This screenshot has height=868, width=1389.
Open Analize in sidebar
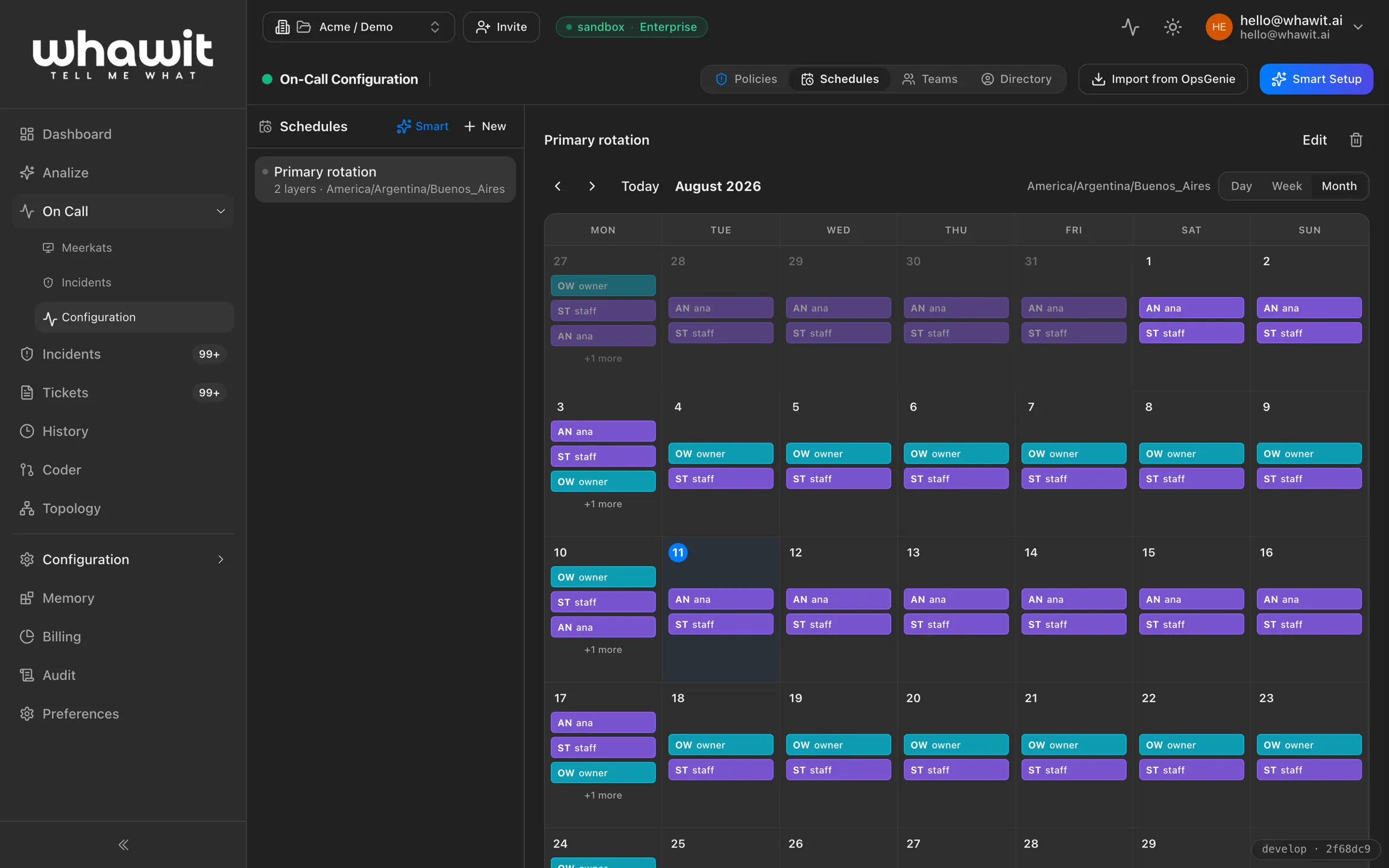[123, 172]
